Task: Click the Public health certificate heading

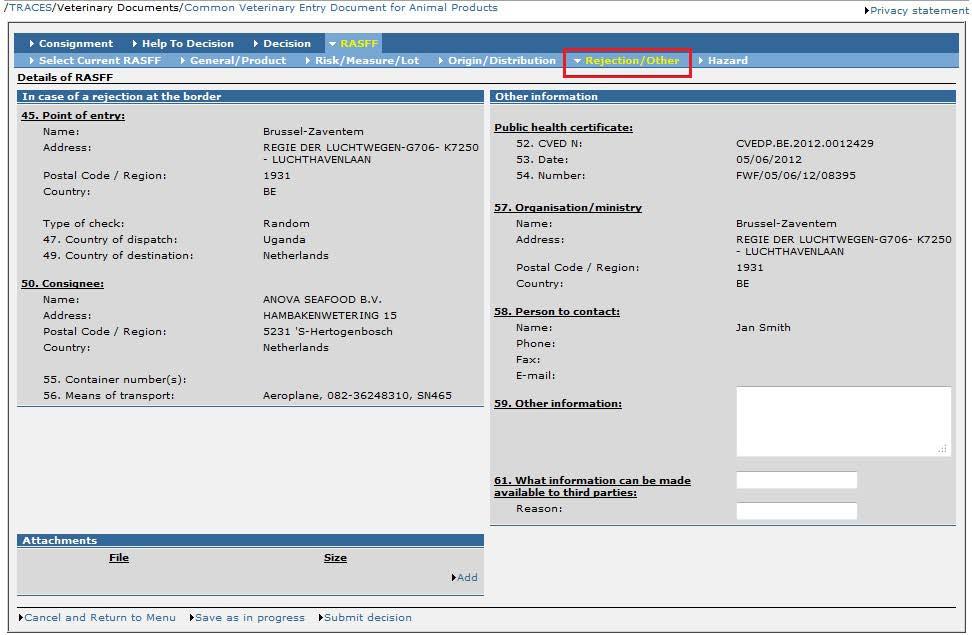Action: click(x=563, y=127)
